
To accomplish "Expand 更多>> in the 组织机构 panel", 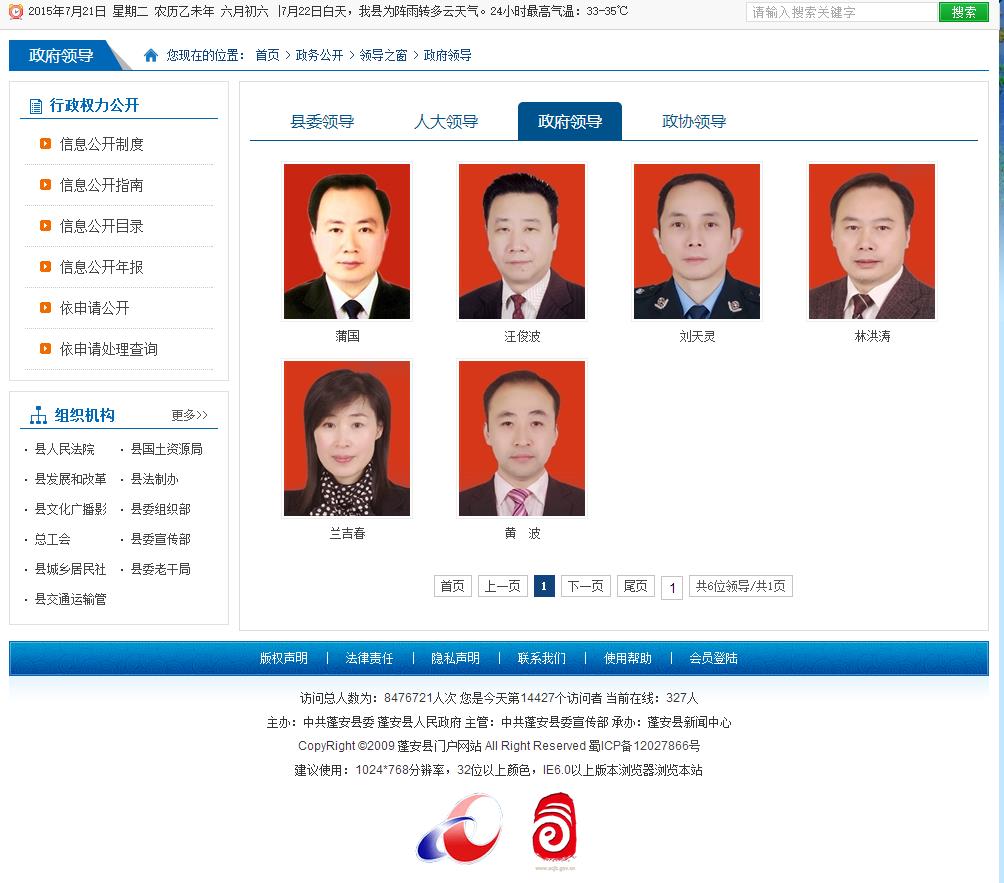I will pos(189,415).
